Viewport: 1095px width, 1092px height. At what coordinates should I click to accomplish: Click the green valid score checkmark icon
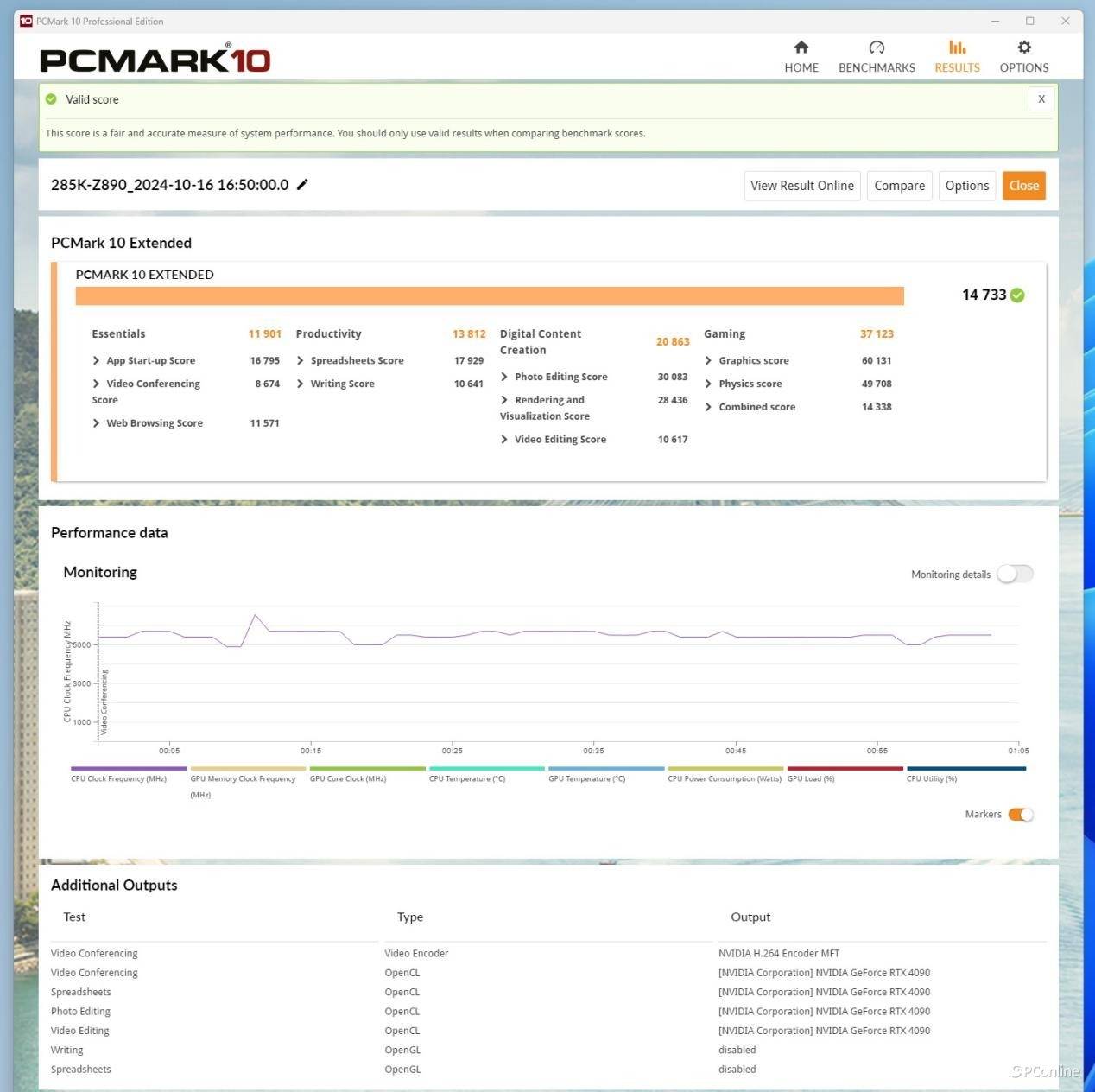52,99
